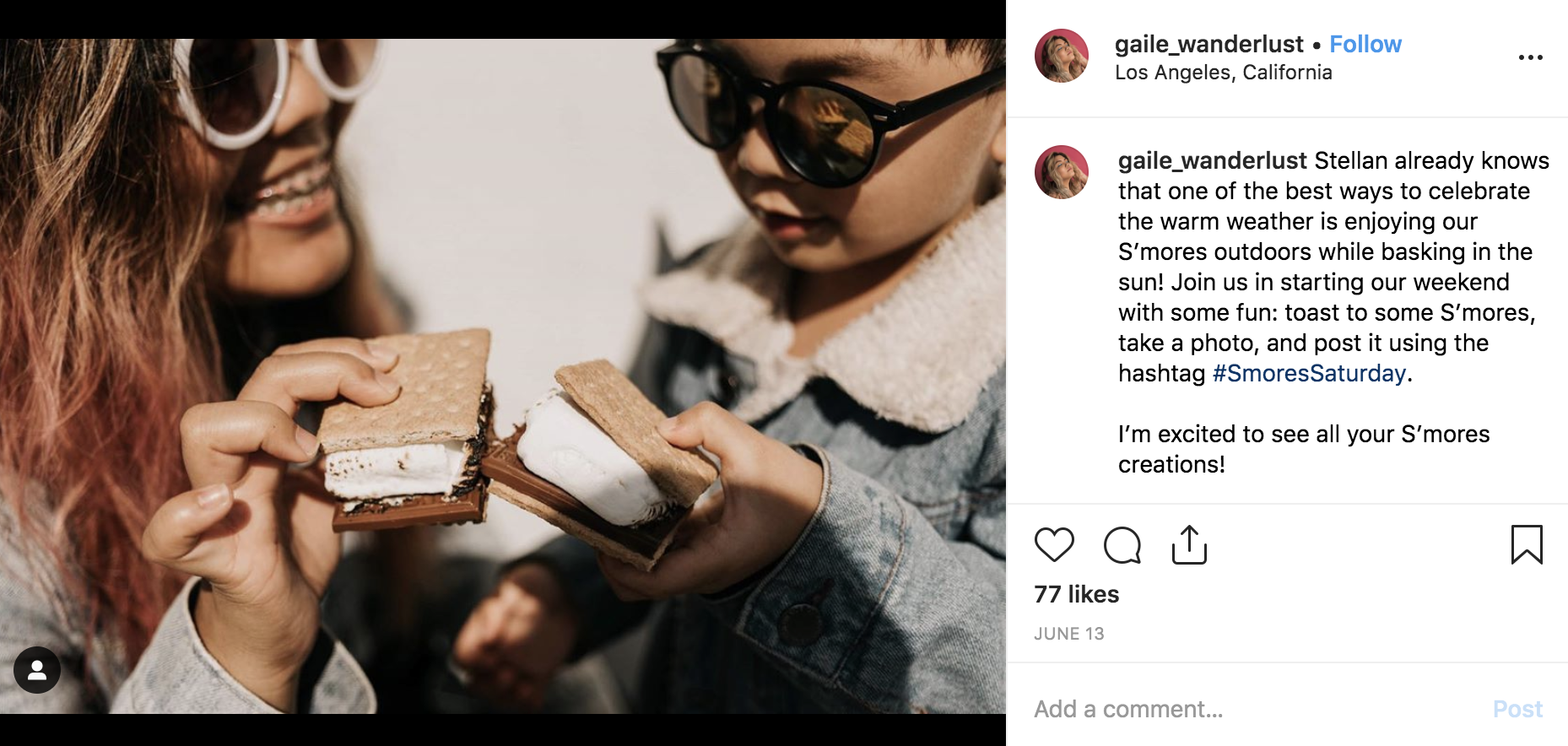Screen dimensions: 1568x746
Task: Open the gaile_wanderlust username in the caption
Action: pos(1213,160)
